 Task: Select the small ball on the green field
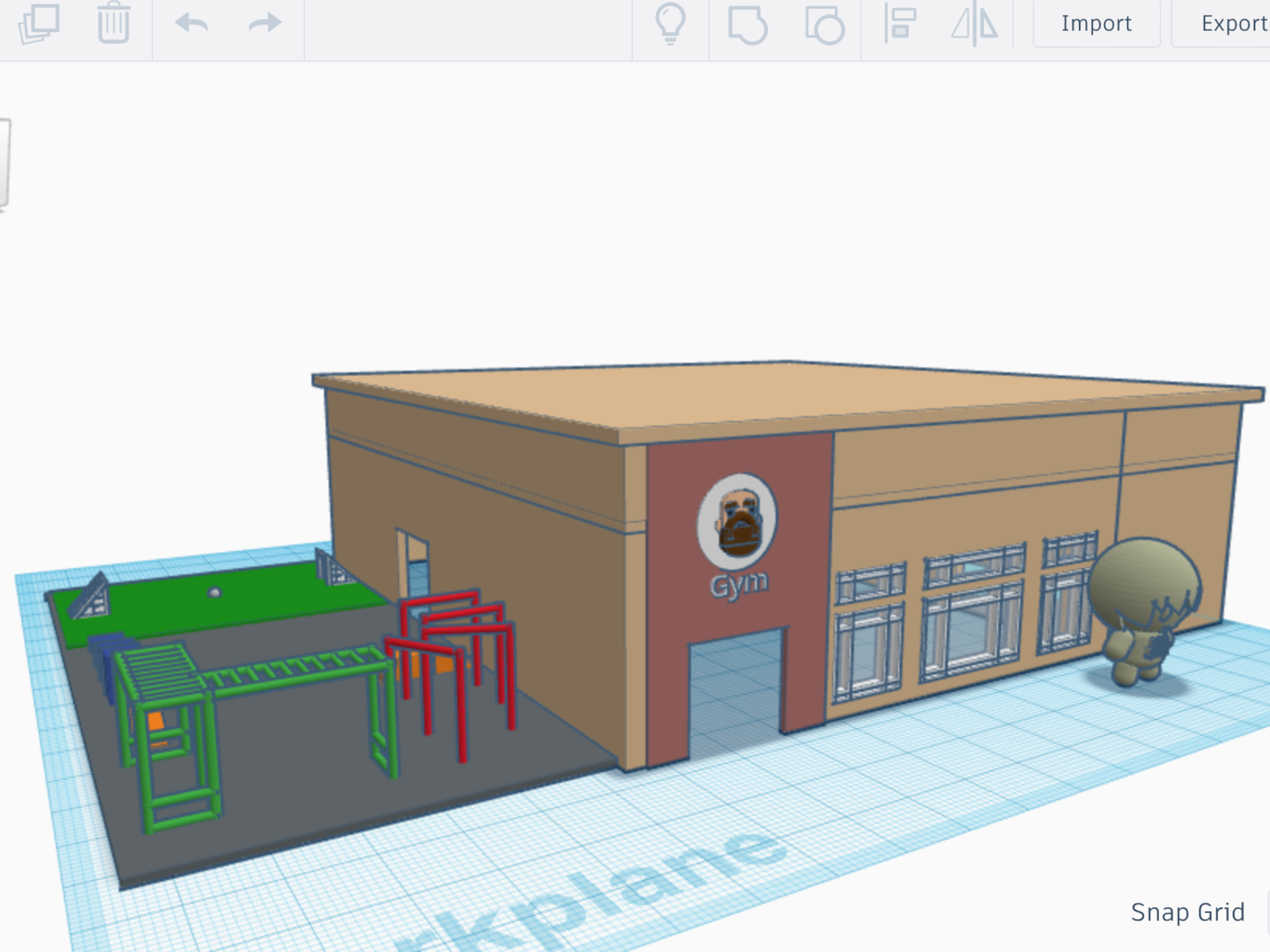pos(215,593)
